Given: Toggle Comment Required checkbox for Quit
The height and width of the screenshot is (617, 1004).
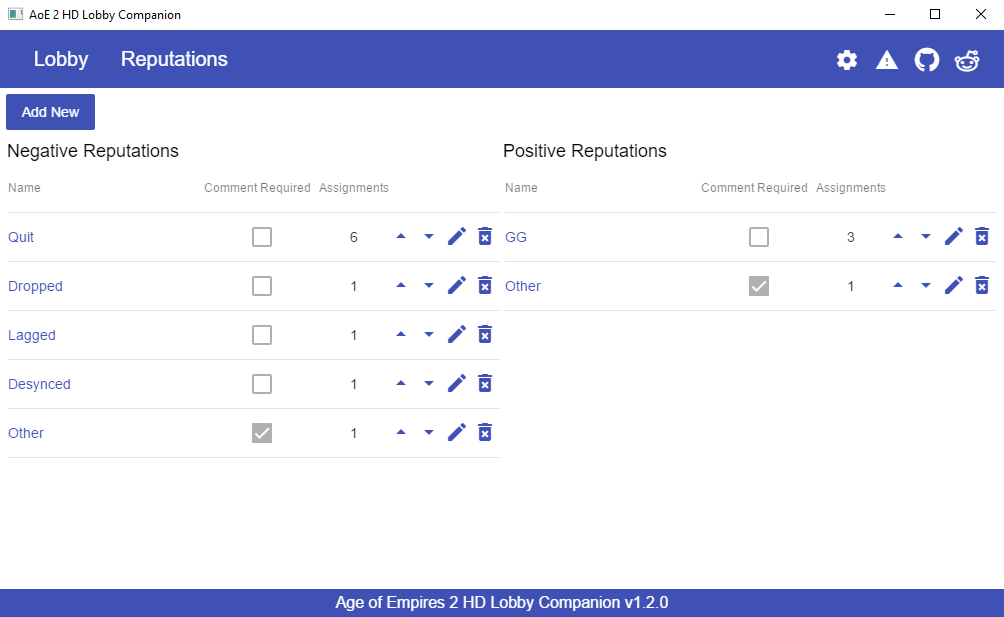Looking at the screenshot, I should click(x=262, y=237).
